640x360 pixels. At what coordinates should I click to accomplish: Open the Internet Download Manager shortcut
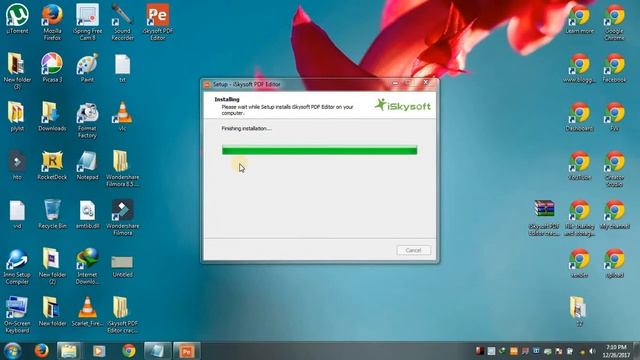tap(87, 266)
